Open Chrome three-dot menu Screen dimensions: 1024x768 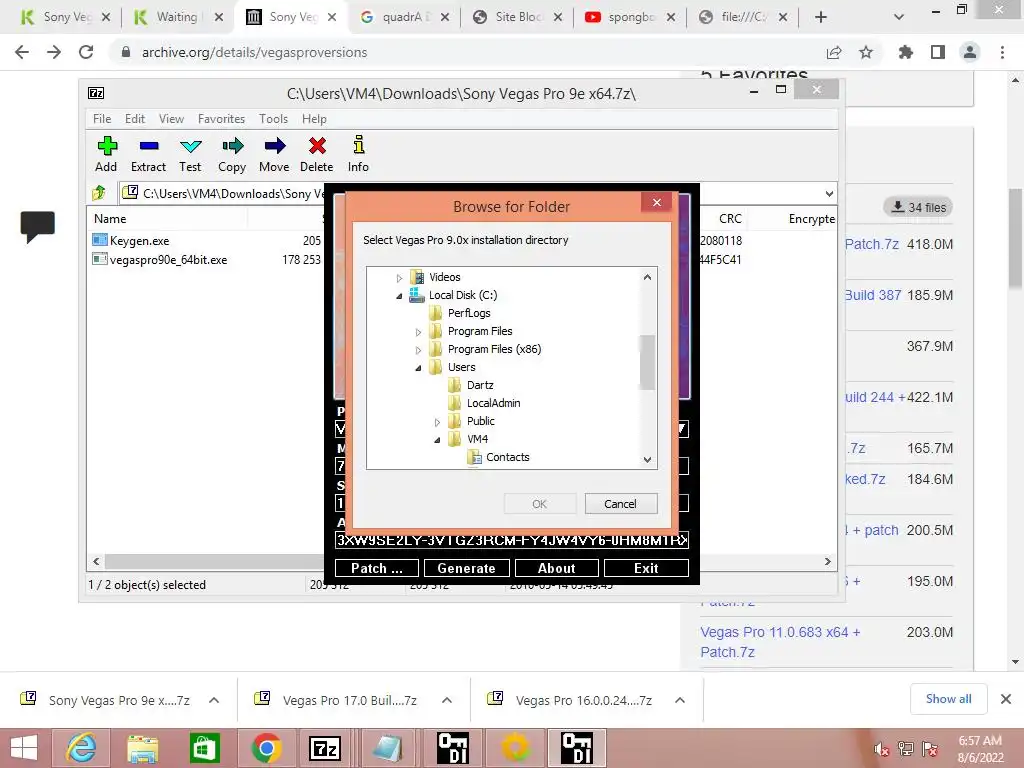pyautogui.click(x=1002, y=52)
